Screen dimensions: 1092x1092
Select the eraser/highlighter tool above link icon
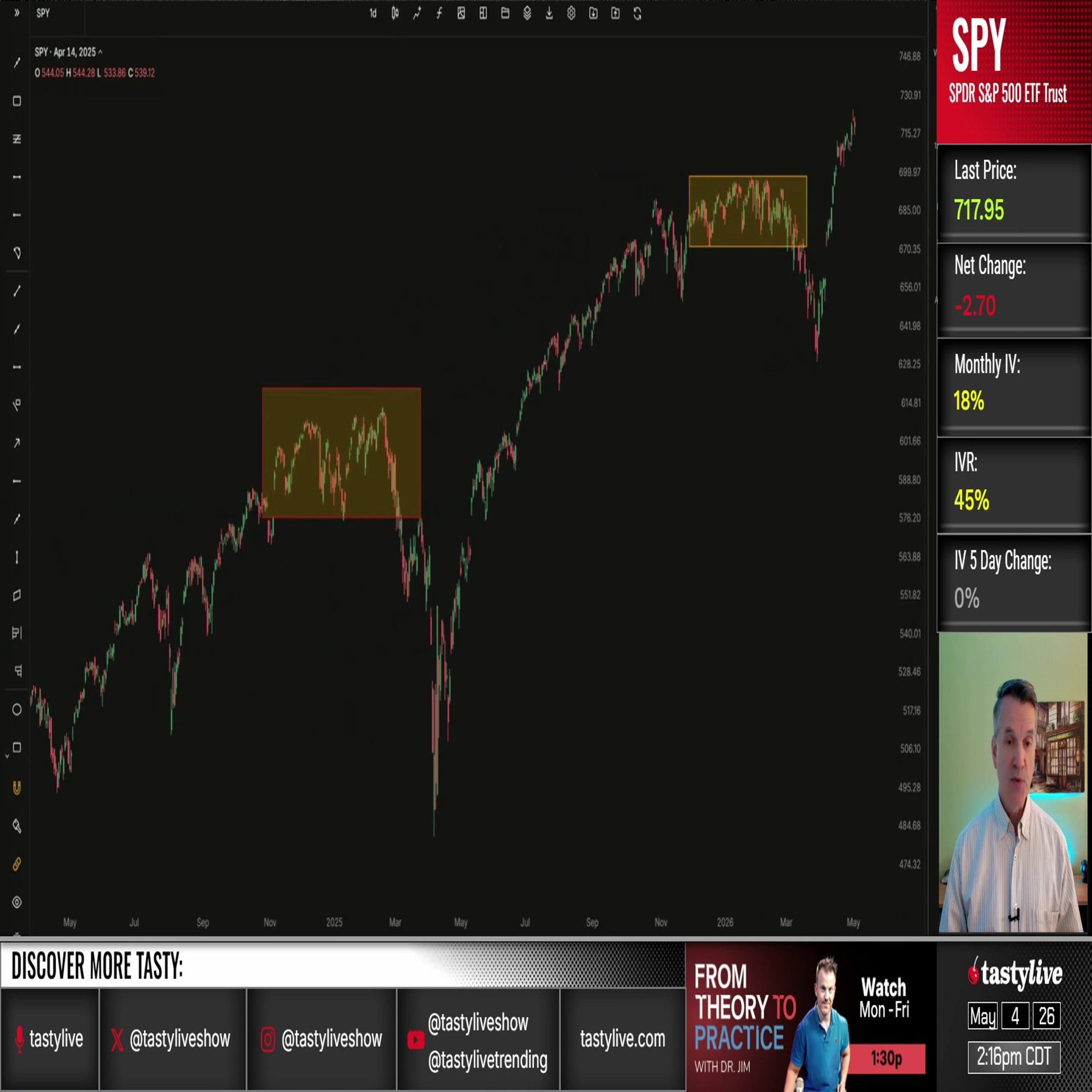point(17,826)
